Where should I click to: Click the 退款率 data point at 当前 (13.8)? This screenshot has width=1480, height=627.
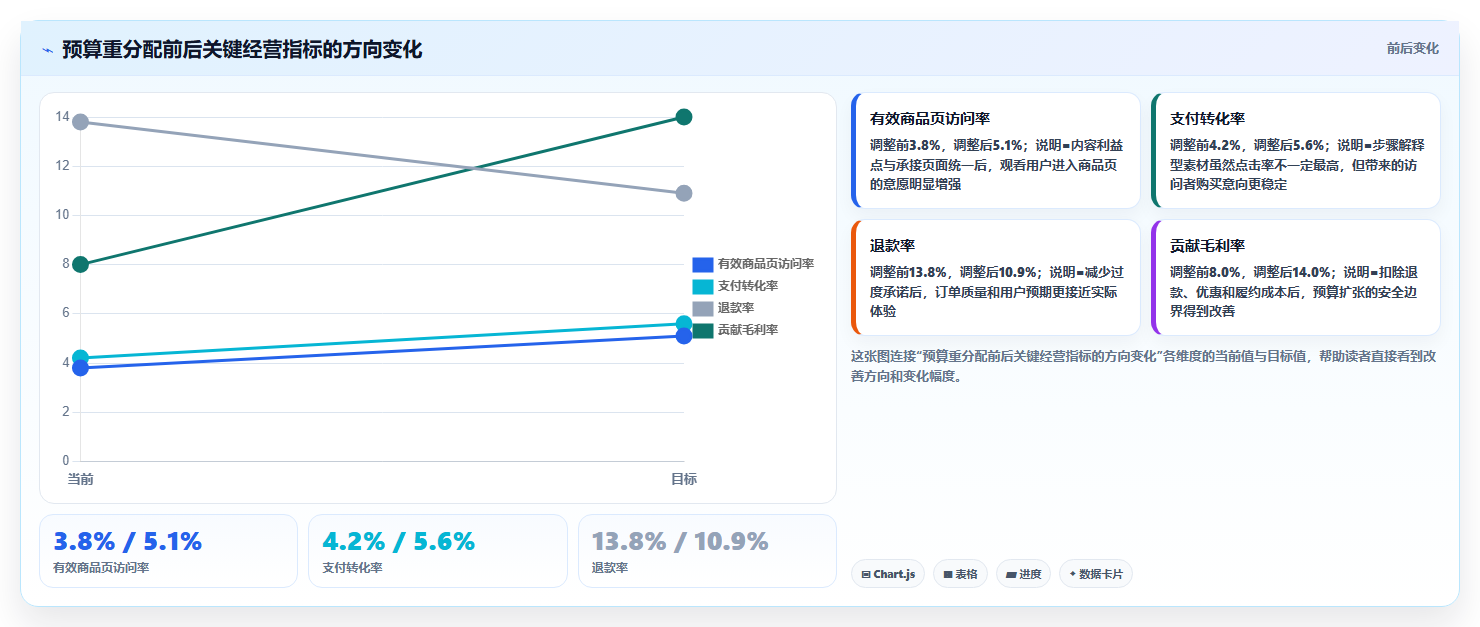[81, 122]
